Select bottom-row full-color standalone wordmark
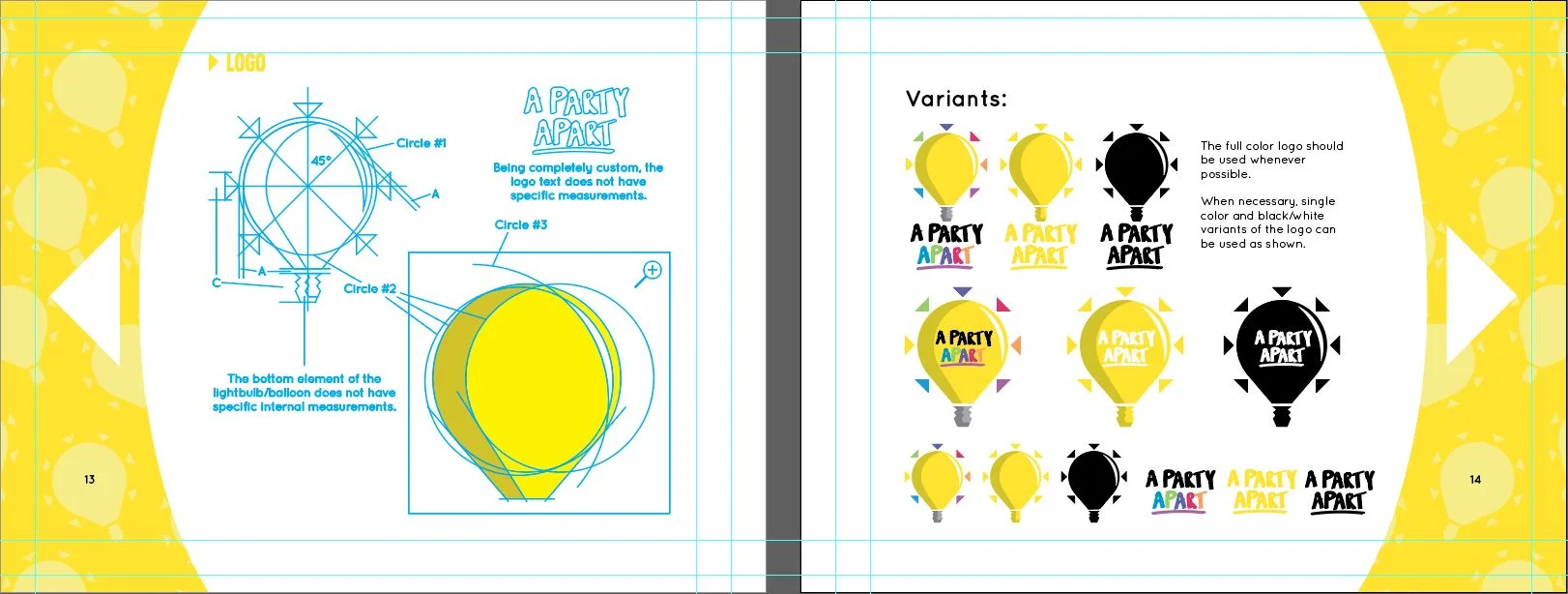Image resolution: width=1568 pixels, height=594 pixels. pos(1180,490)
